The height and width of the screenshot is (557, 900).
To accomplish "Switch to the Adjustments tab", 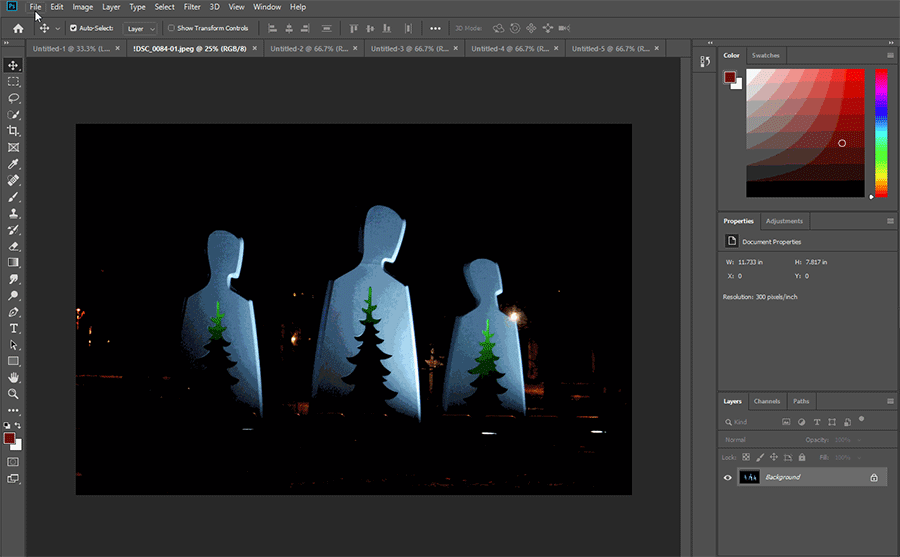I will [x=784, y=221].
